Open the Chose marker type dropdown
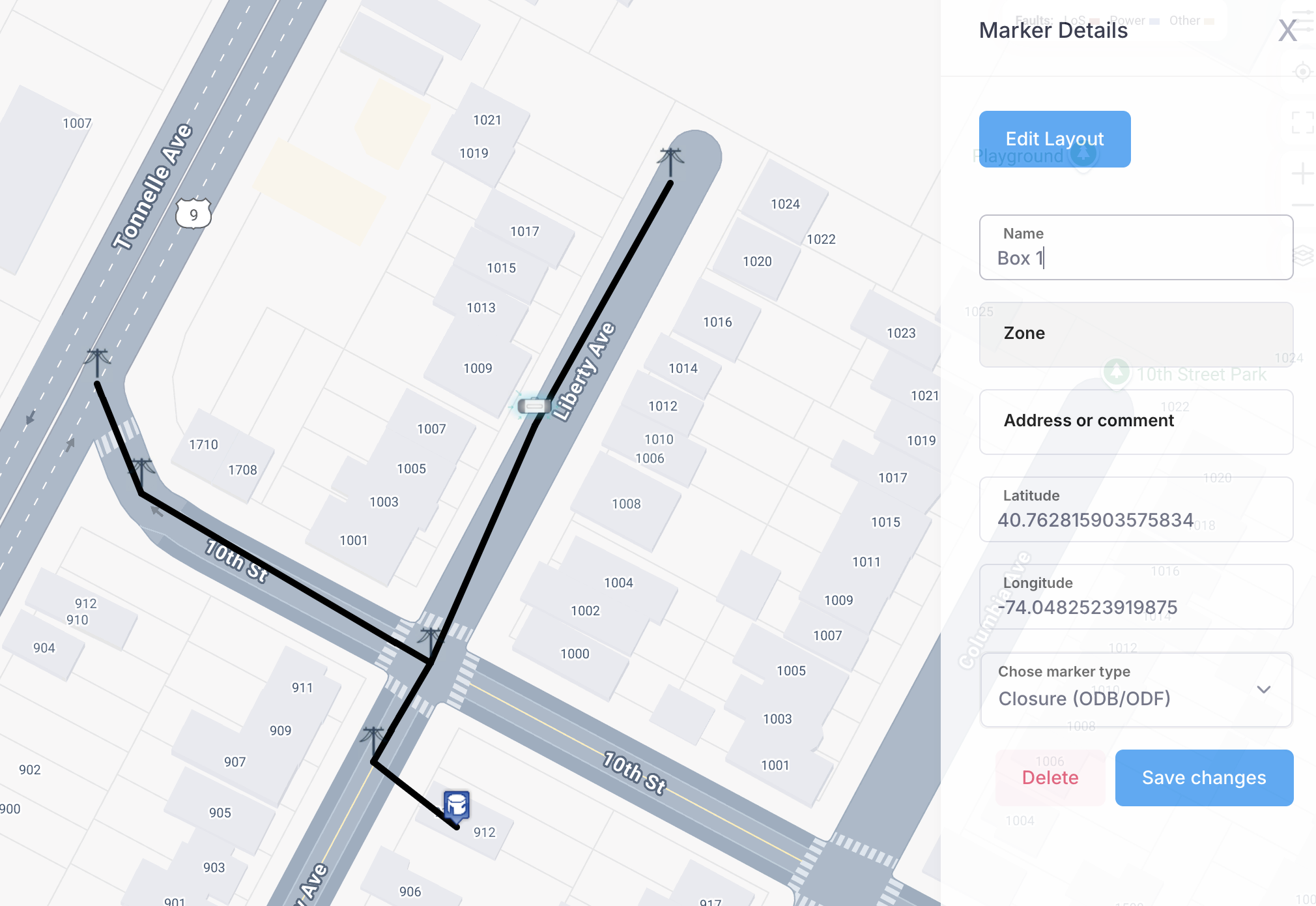Screen dimensions: 1316x906 [1136, 690]
